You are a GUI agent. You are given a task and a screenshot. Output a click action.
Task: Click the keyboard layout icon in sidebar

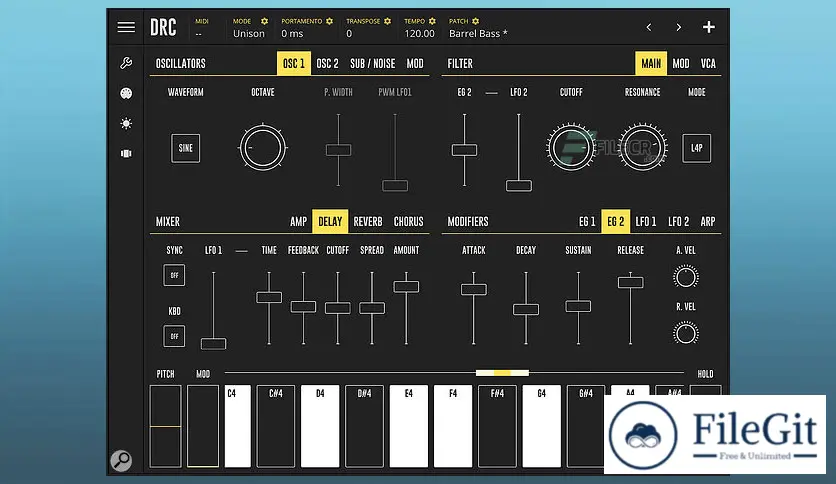[126, 154]
